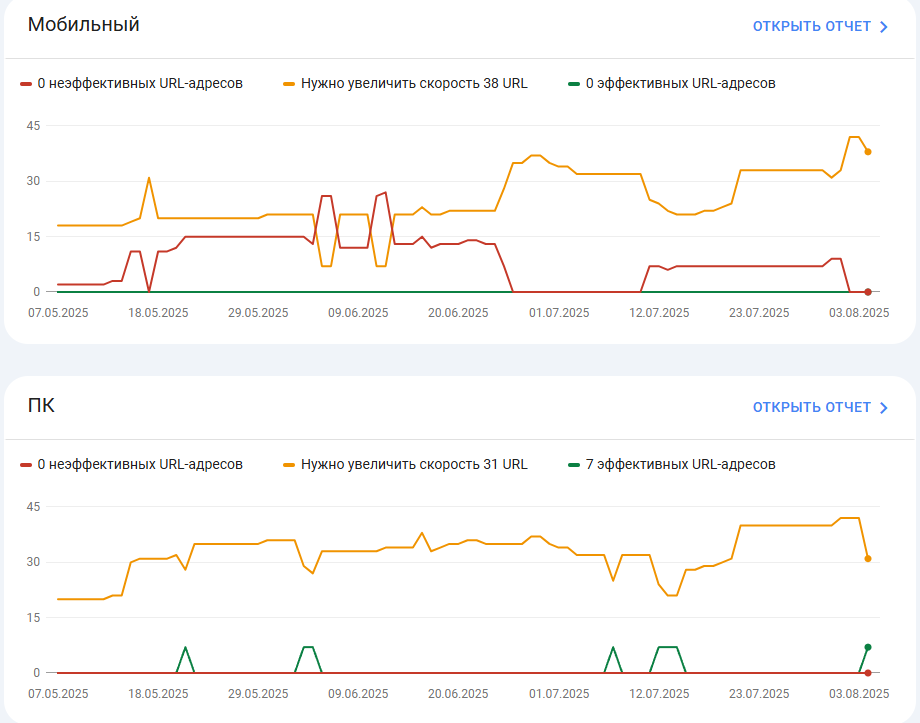The width and height of the screenshot is (920, 723).
Task: Click the Мобильный section heading
Action: tap(83, 25)
